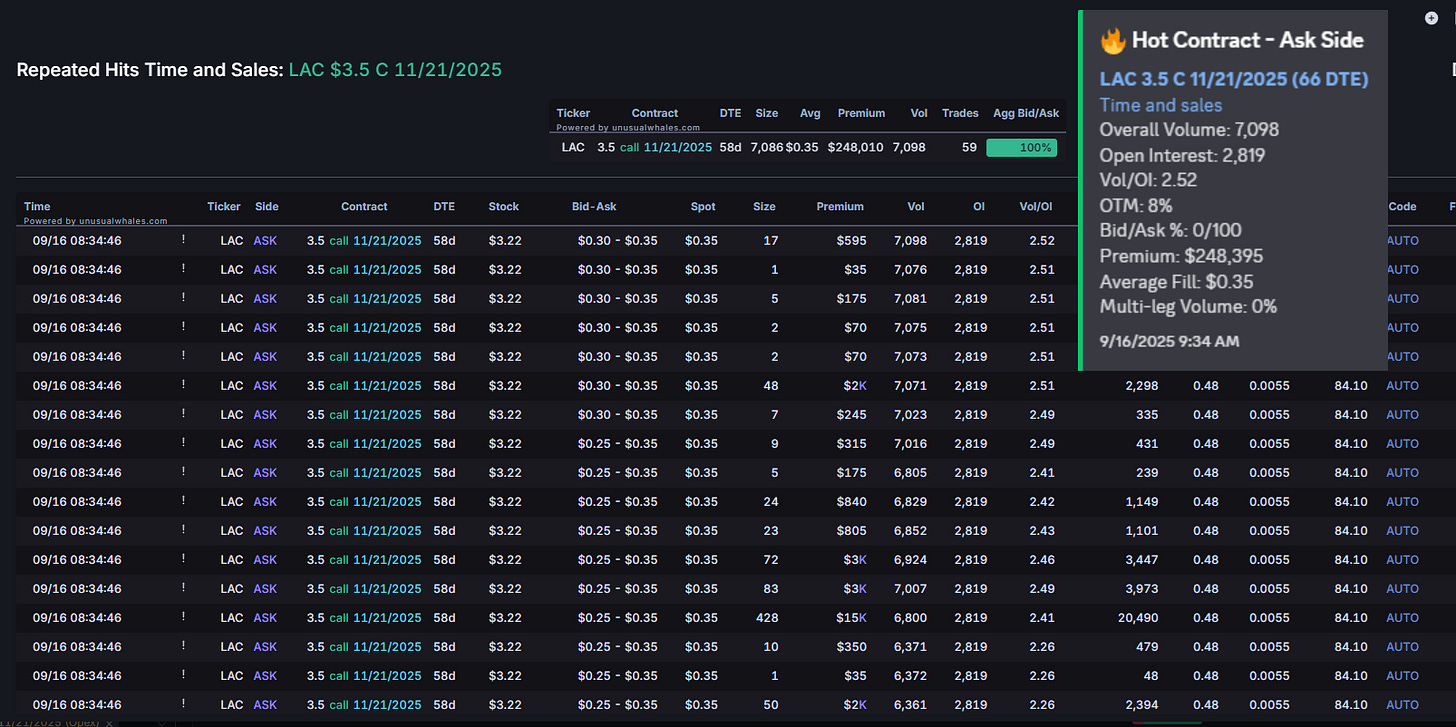This screenshot has height=727, width=1456.
Task: Click the ! icon in row with Vol 6,852
Action: [x=183, y=530]
